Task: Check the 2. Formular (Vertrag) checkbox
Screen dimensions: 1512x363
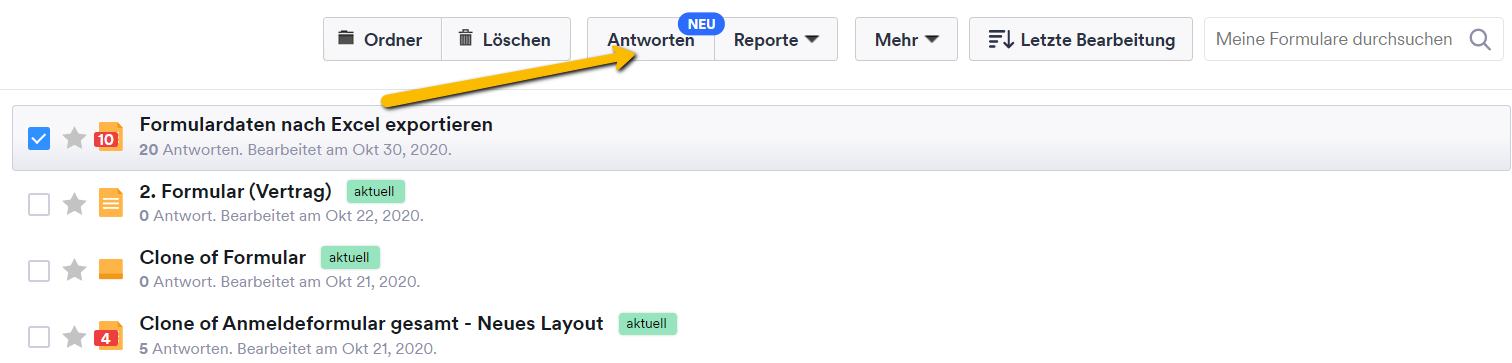Action: tap(39, 204)
